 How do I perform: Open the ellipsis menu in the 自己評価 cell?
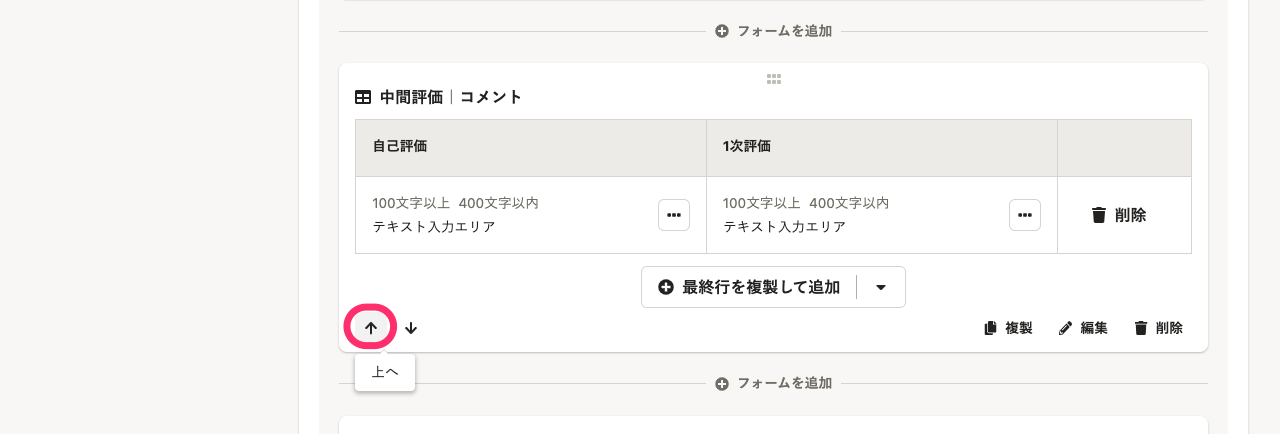[x=674, y=215]
